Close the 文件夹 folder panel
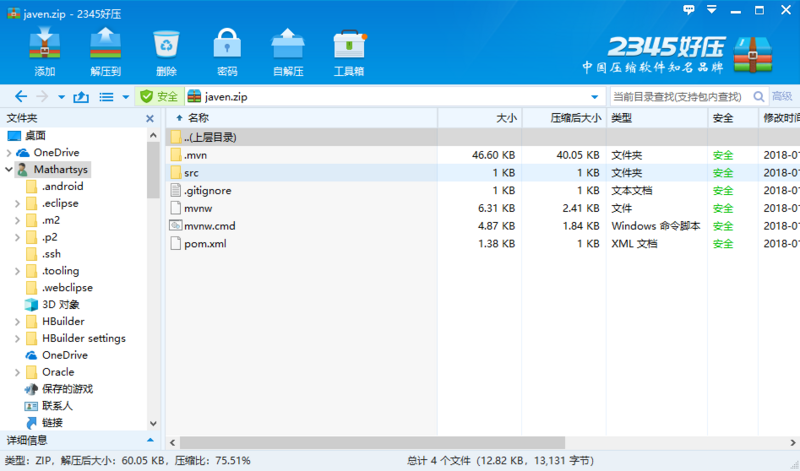The image size is (800, 471). pos(149,118)
